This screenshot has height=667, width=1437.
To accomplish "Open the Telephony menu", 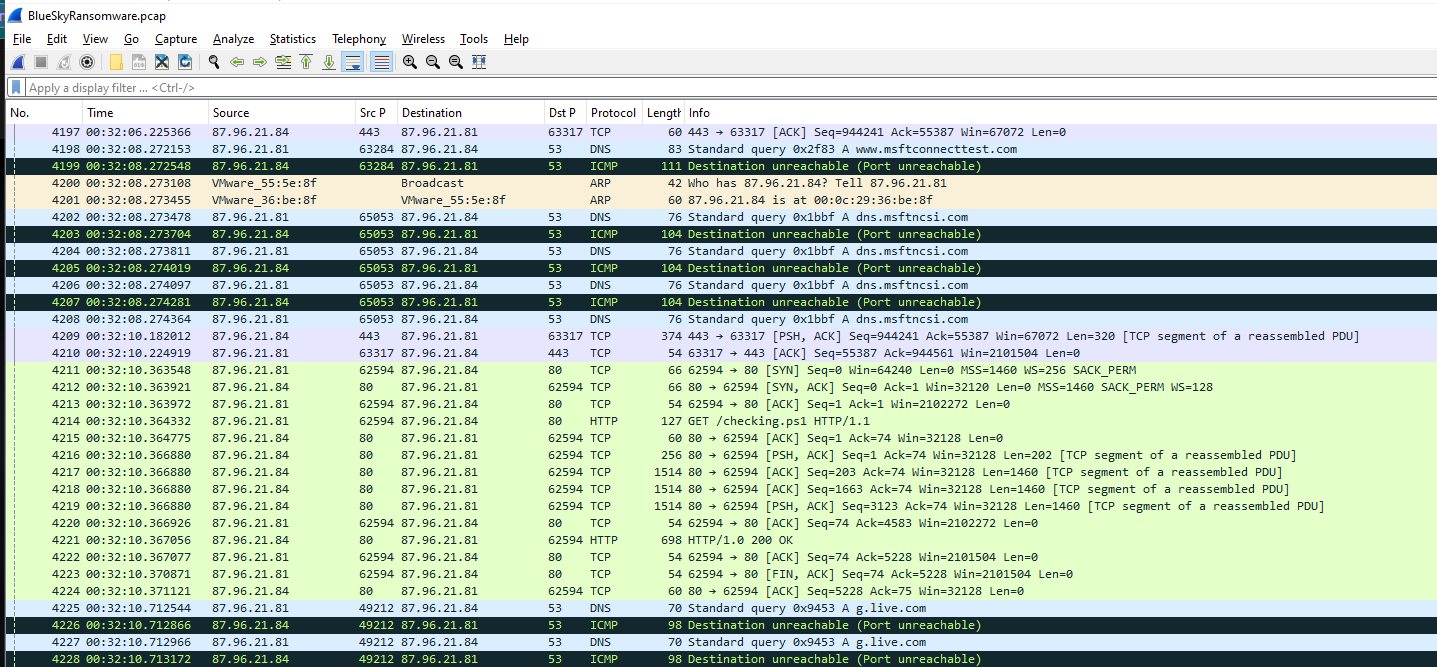I will [x=358, y=38].
